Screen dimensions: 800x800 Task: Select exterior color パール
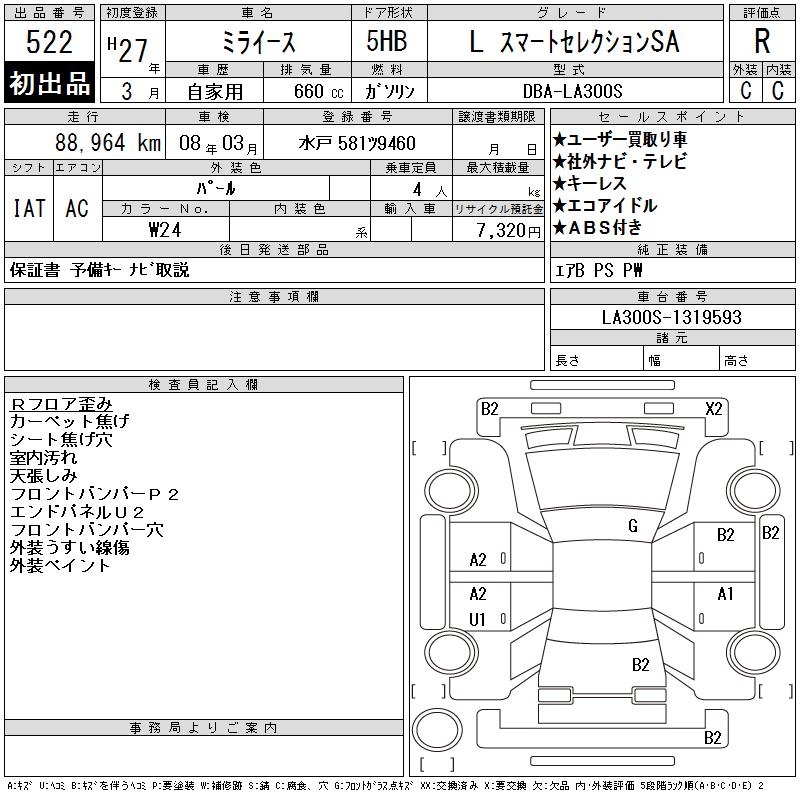[x=216, y=188]
